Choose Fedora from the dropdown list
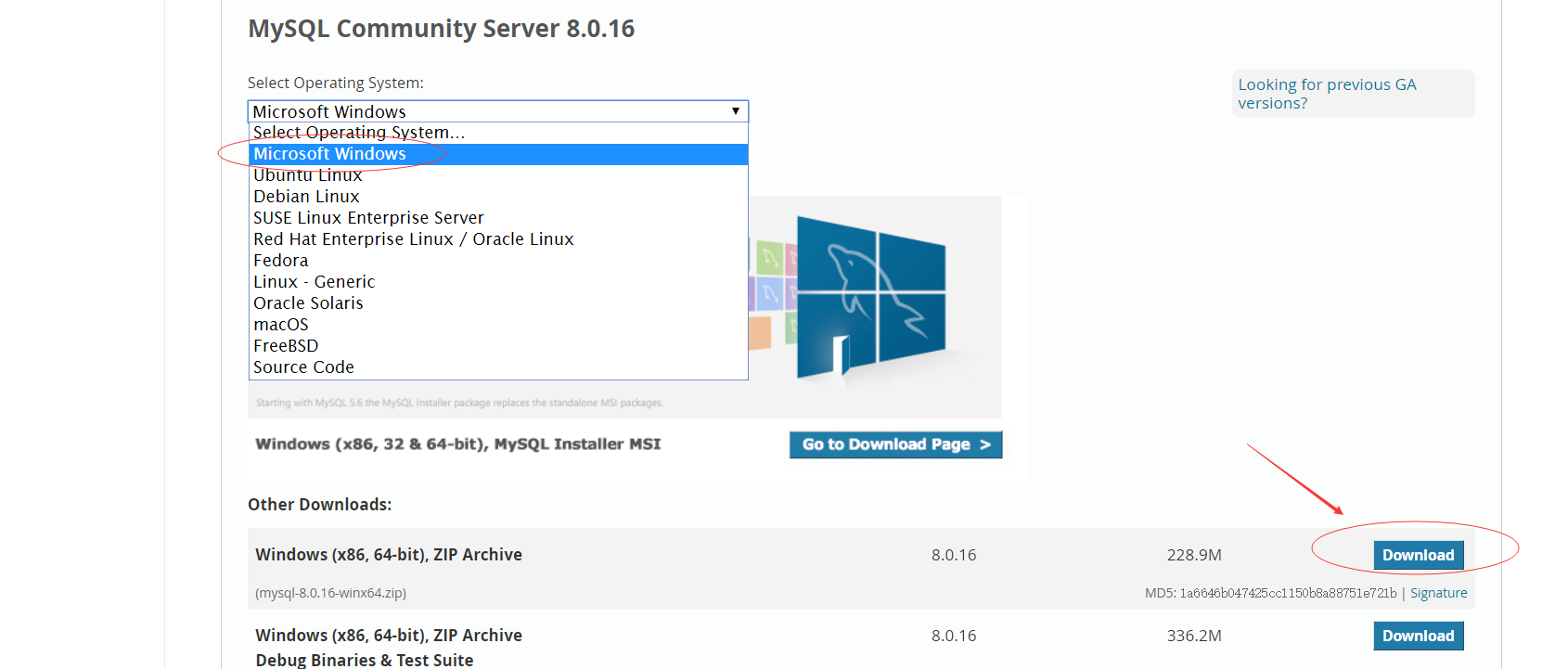The image size is (1568, 669). pyautogui.click(x=498, y=261)
